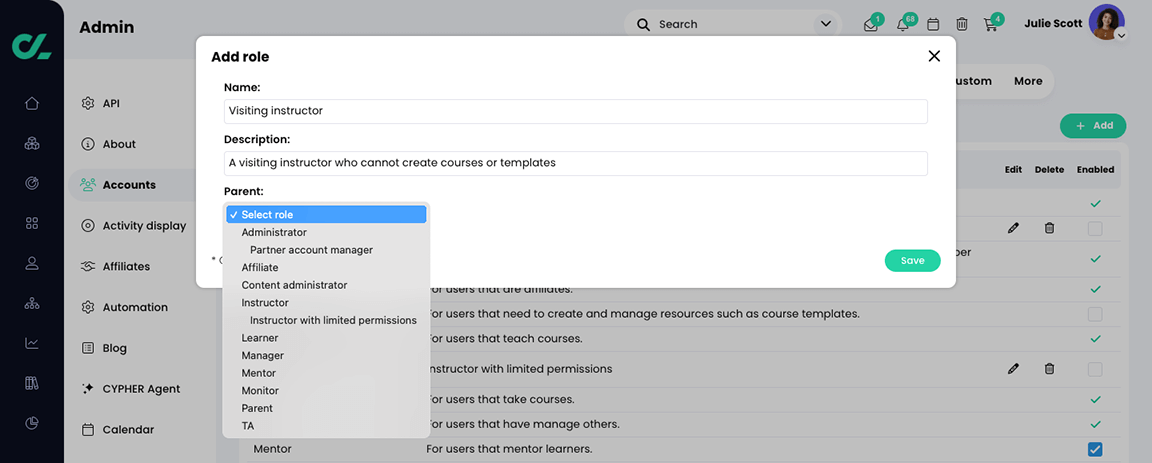The height and width of the screenshot is (463, 1152).
Task: Click the handshake icon beside Affiliates
Action: pos(88,266)
